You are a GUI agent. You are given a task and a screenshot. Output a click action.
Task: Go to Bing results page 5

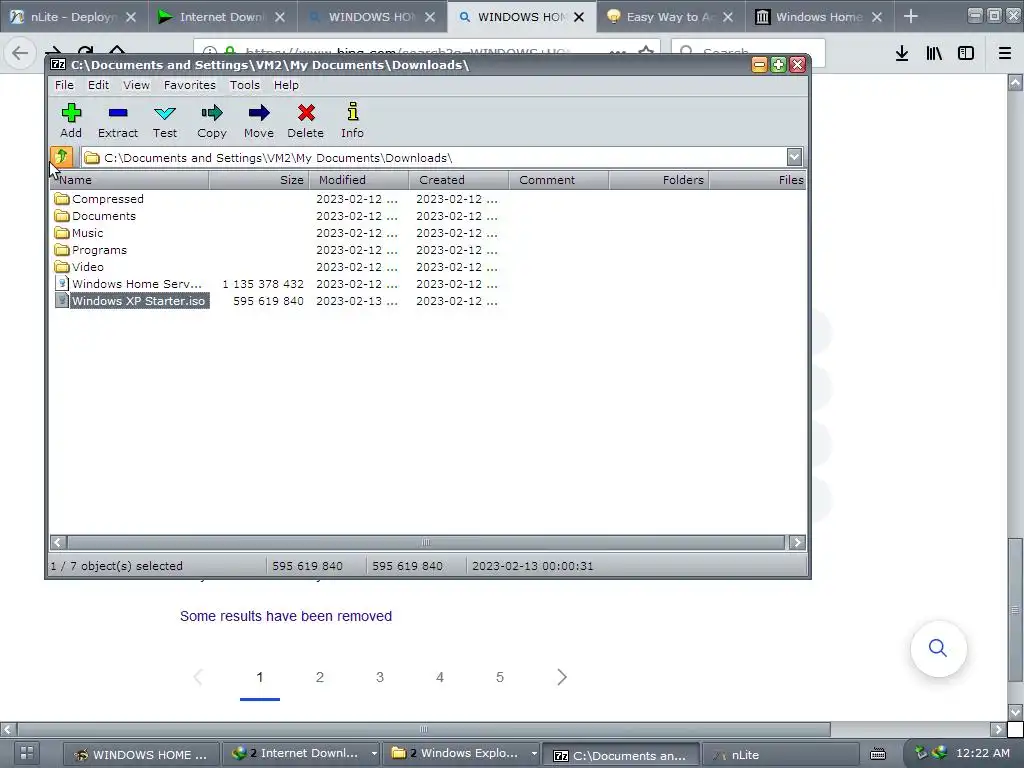(500, 677)
